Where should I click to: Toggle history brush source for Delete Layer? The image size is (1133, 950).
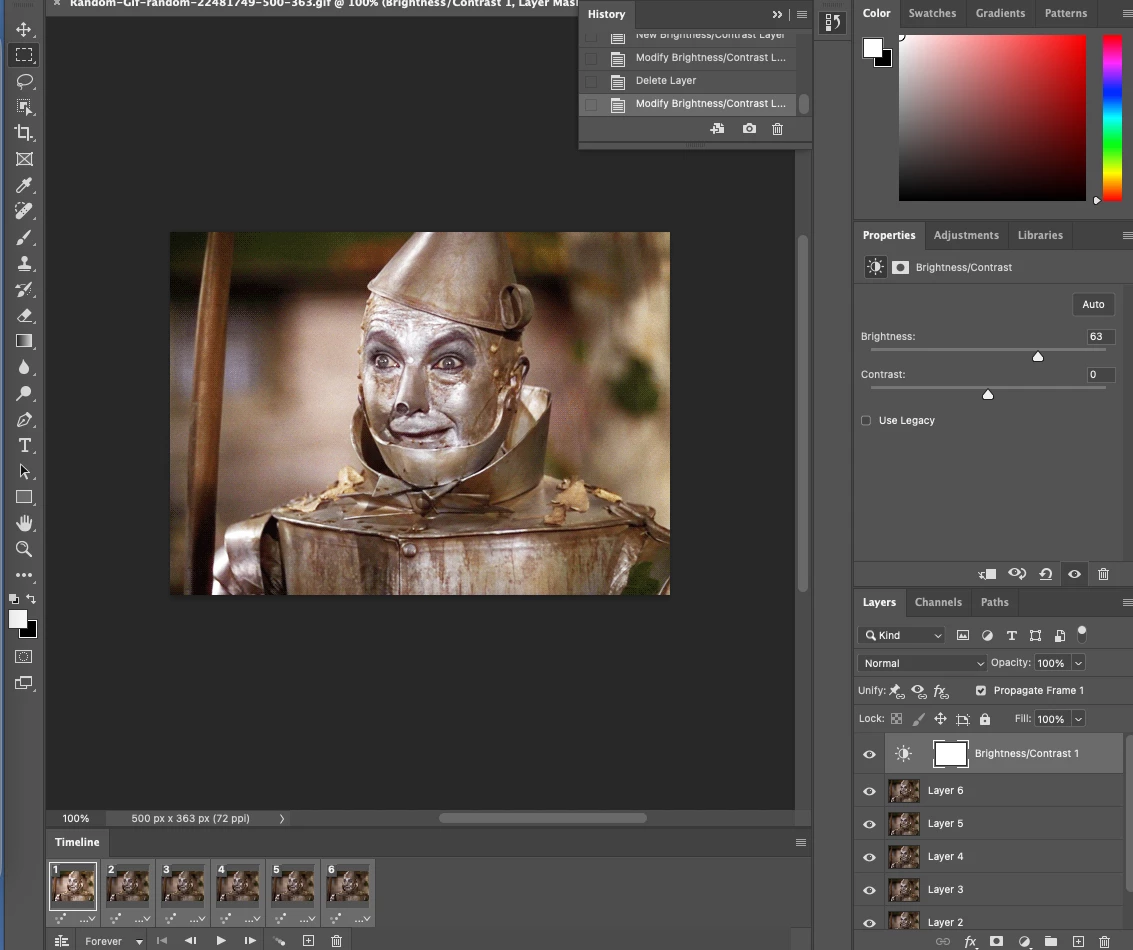pyautogui.click(x=591, y=81)
